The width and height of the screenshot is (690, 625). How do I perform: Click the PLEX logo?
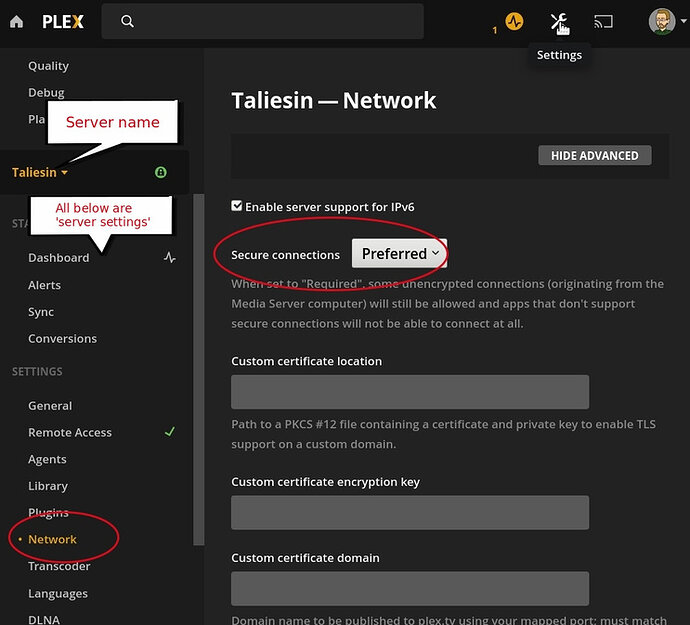click(62, 22)
